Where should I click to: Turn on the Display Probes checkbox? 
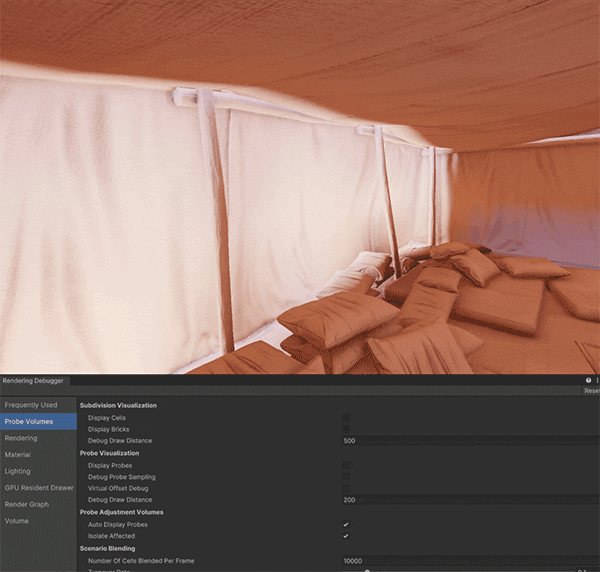(x=346, y=465)
